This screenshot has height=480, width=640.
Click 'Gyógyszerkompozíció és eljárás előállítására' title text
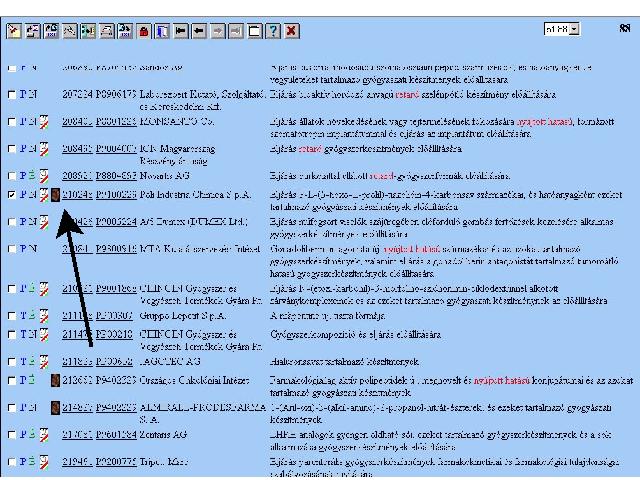356,335
